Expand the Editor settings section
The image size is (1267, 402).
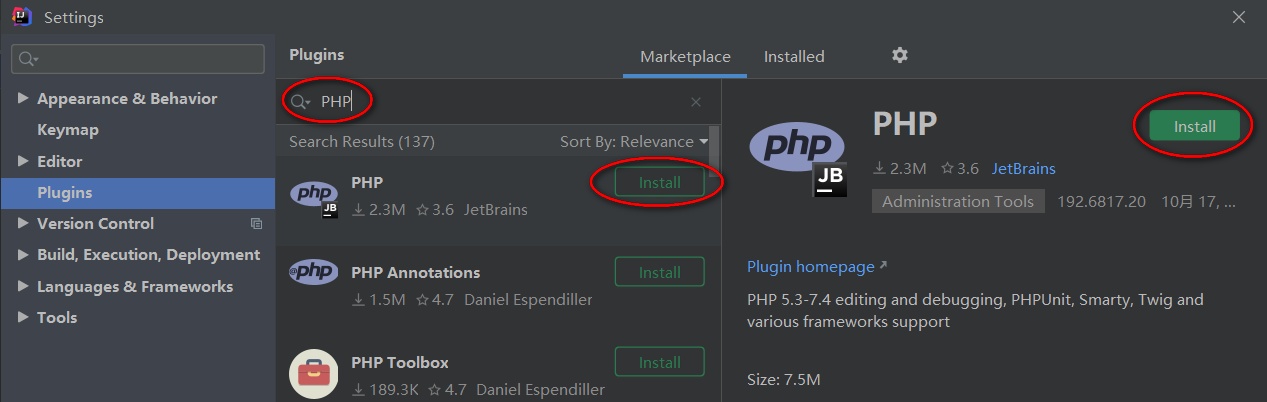(23, 161)
